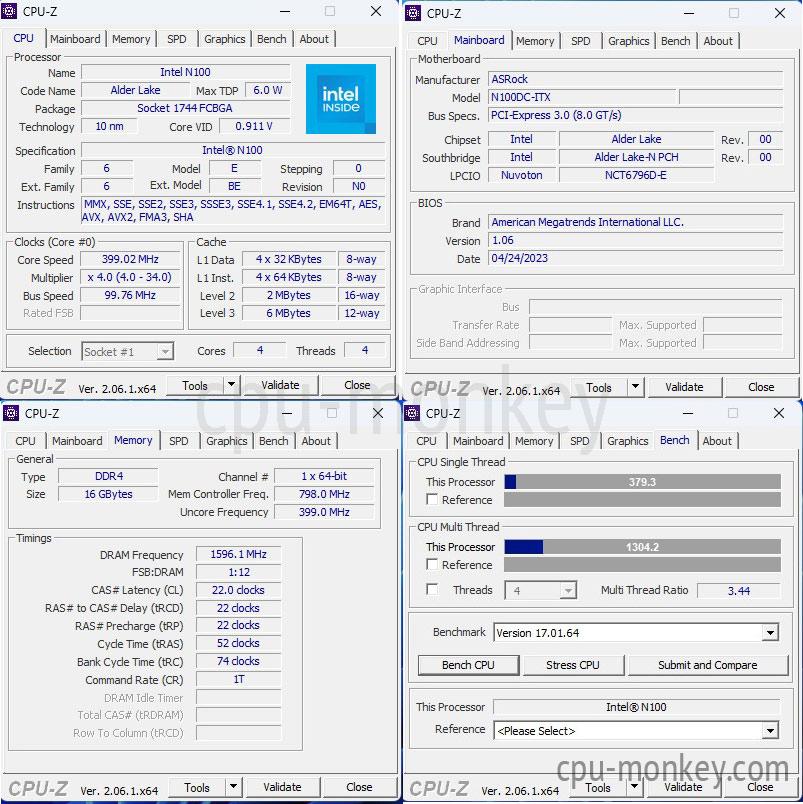Click Submit and Compare button
Viewport: 803px width, 804px height.
click(708, 665)
